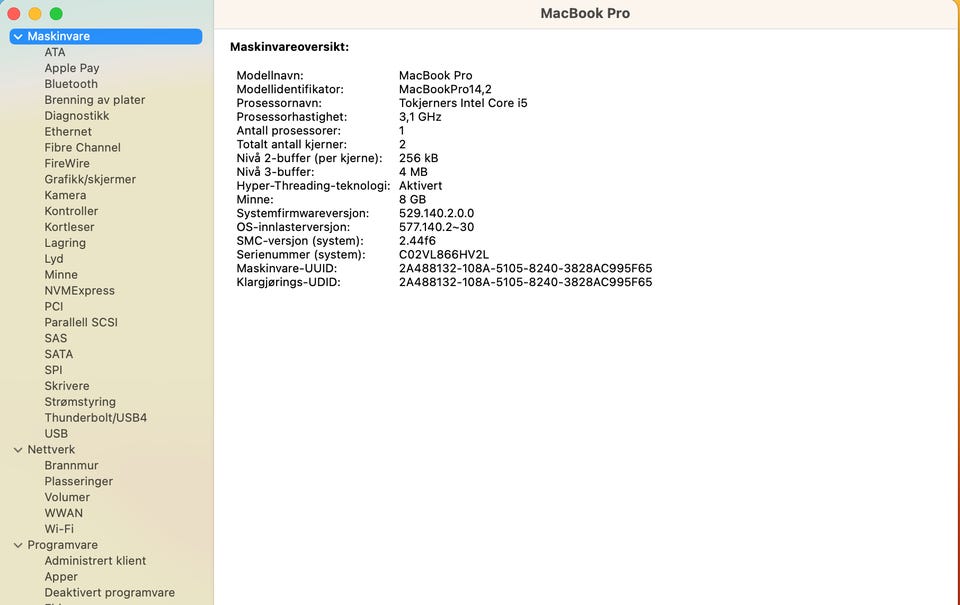The height and width of the screenshot is (605, 960).
Task: Click MacBookPro14,2 model identifier value
Action: pos(445,89)
